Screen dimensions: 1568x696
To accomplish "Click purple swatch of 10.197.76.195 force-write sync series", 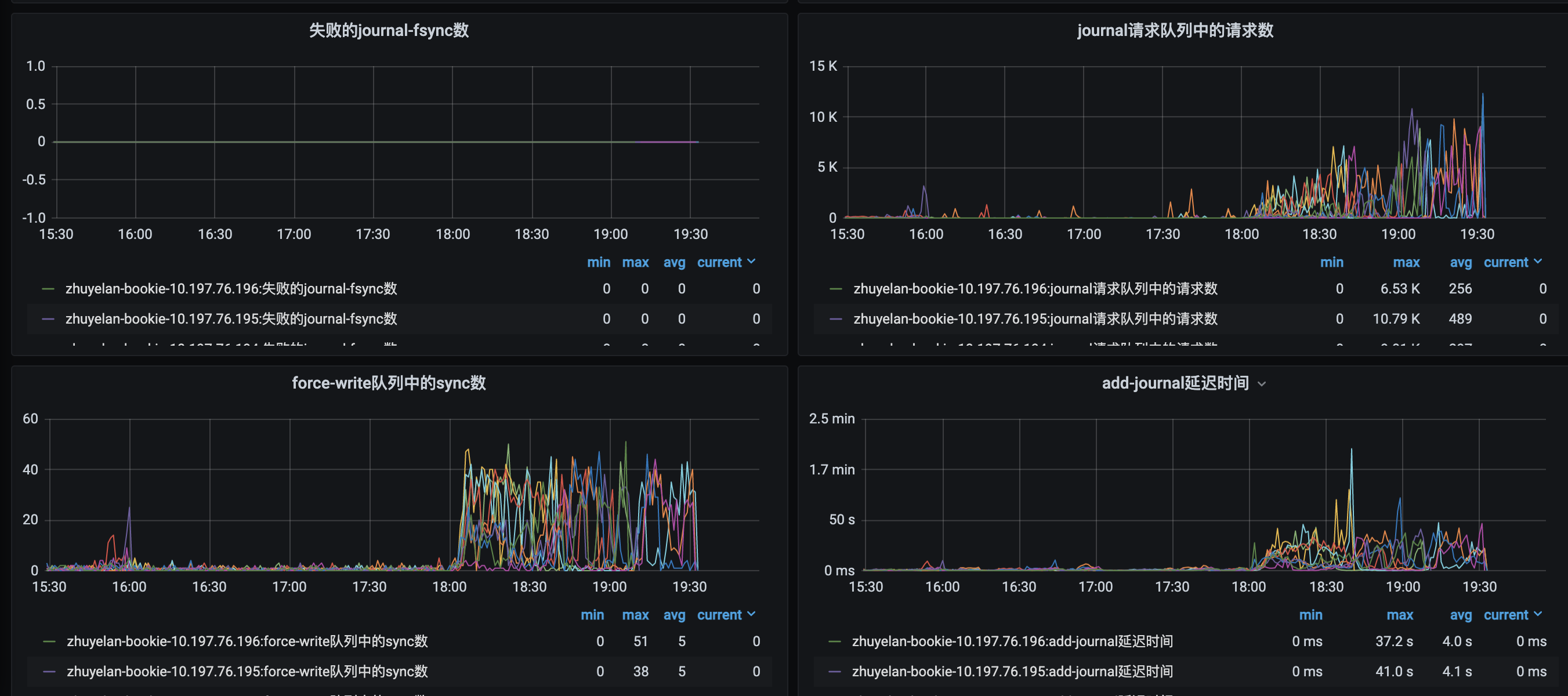I will (x=49, y=672).
